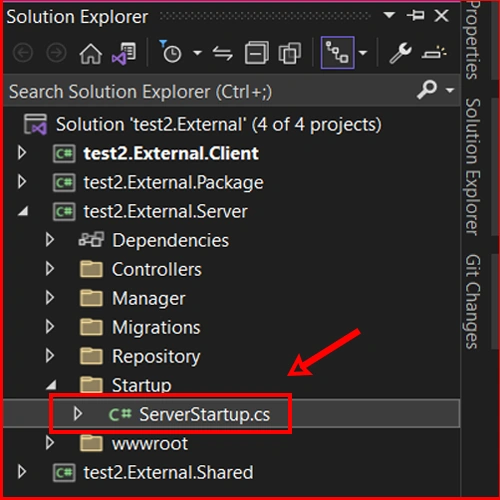Toggle auto-hide with the pin icon

click(x=415, y=15)
